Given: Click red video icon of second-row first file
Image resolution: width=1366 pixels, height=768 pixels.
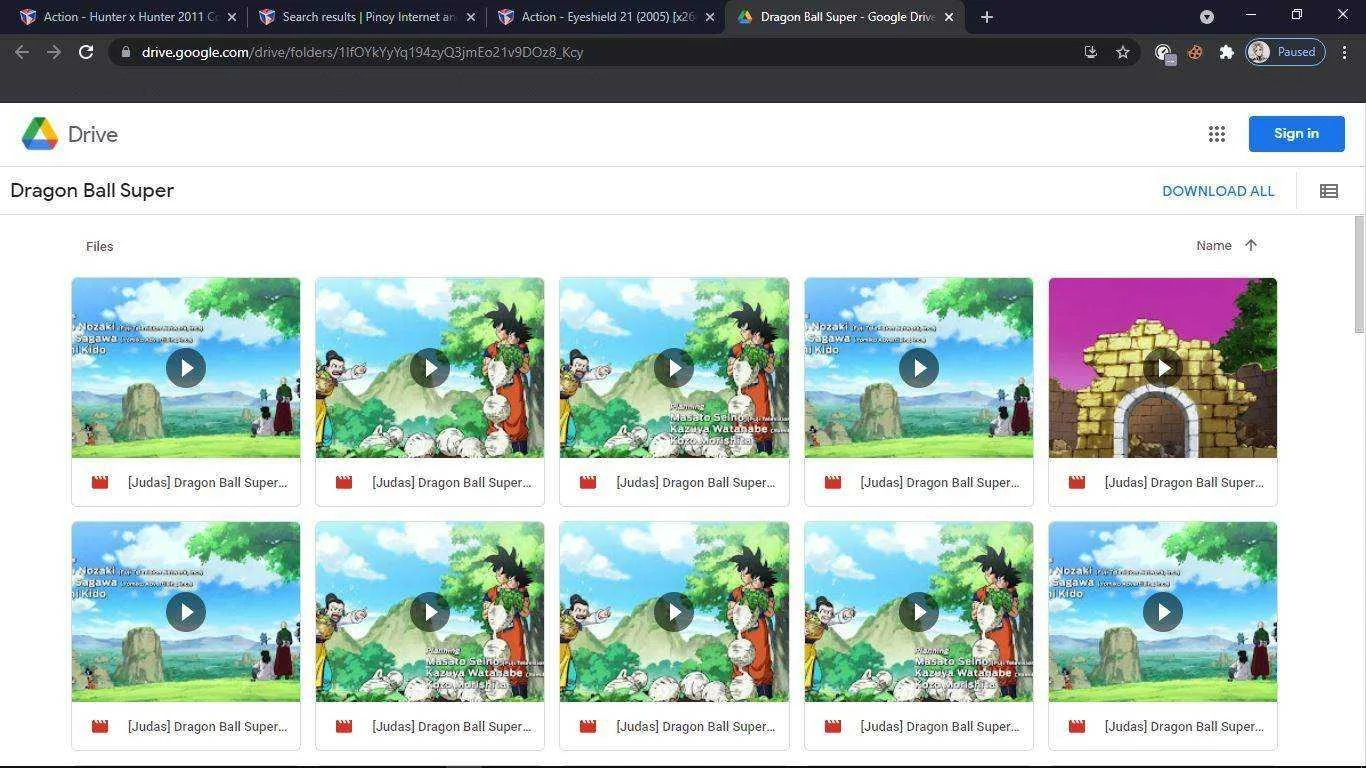Looking at the screenshot, I should point(100,726).
